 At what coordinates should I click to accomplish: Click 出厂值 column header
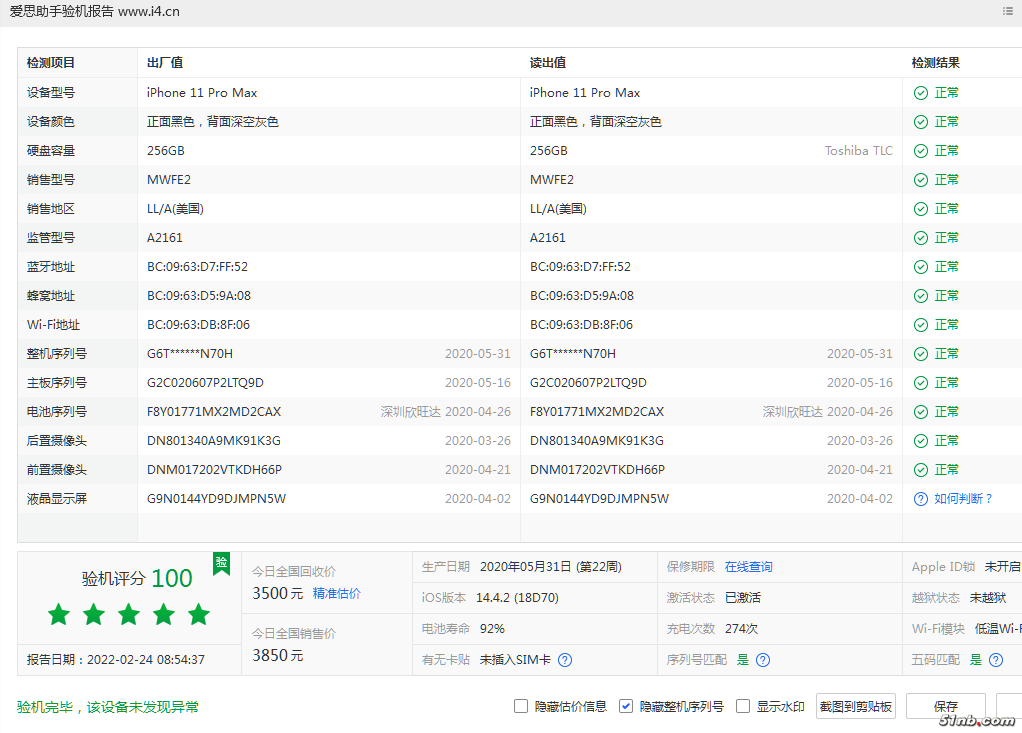coord(165,63)
